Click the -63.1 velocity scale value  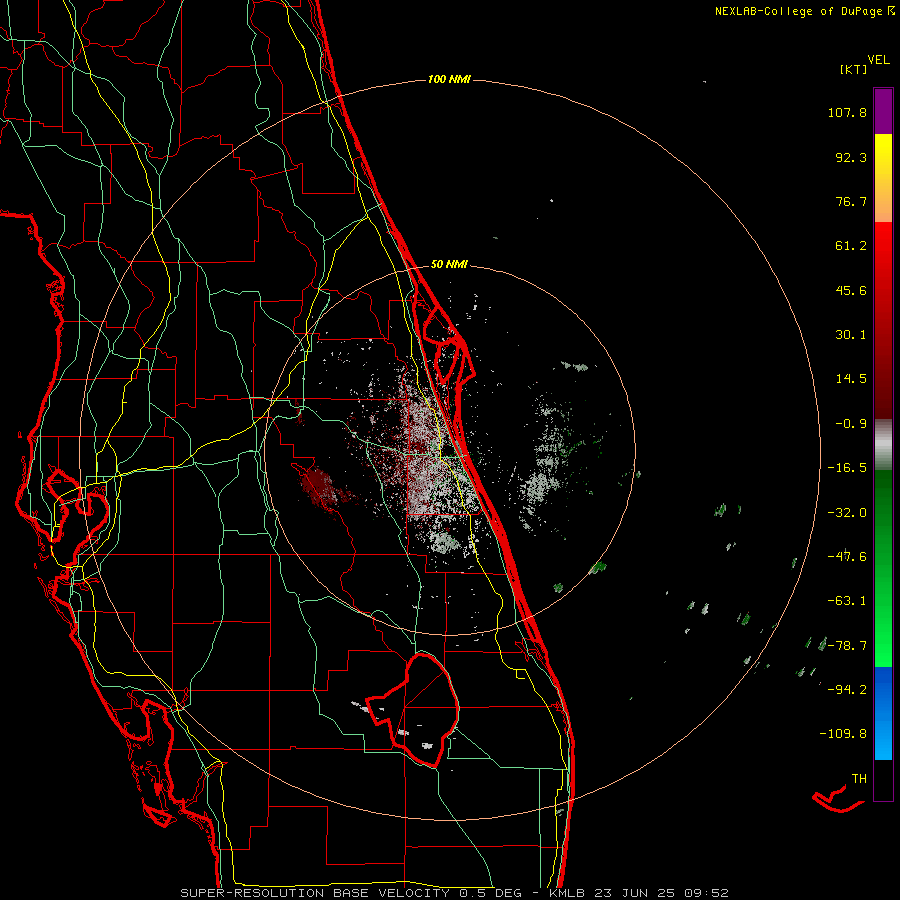click(x=847, y=601)
